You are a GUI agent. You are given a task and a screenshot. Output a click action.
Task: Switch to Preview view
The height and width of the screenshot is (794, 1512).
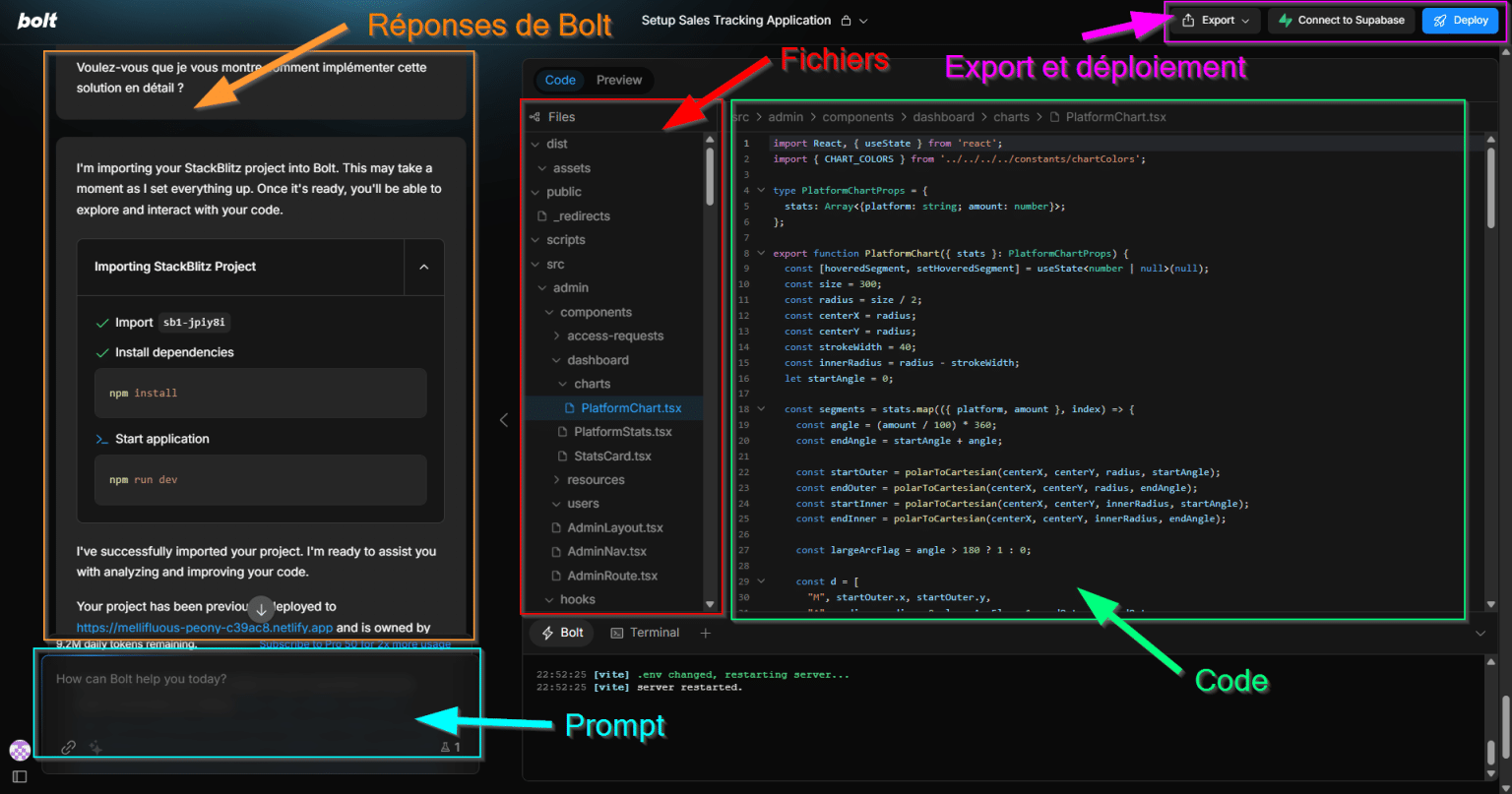pyautogui.click(x=619, y=81)
